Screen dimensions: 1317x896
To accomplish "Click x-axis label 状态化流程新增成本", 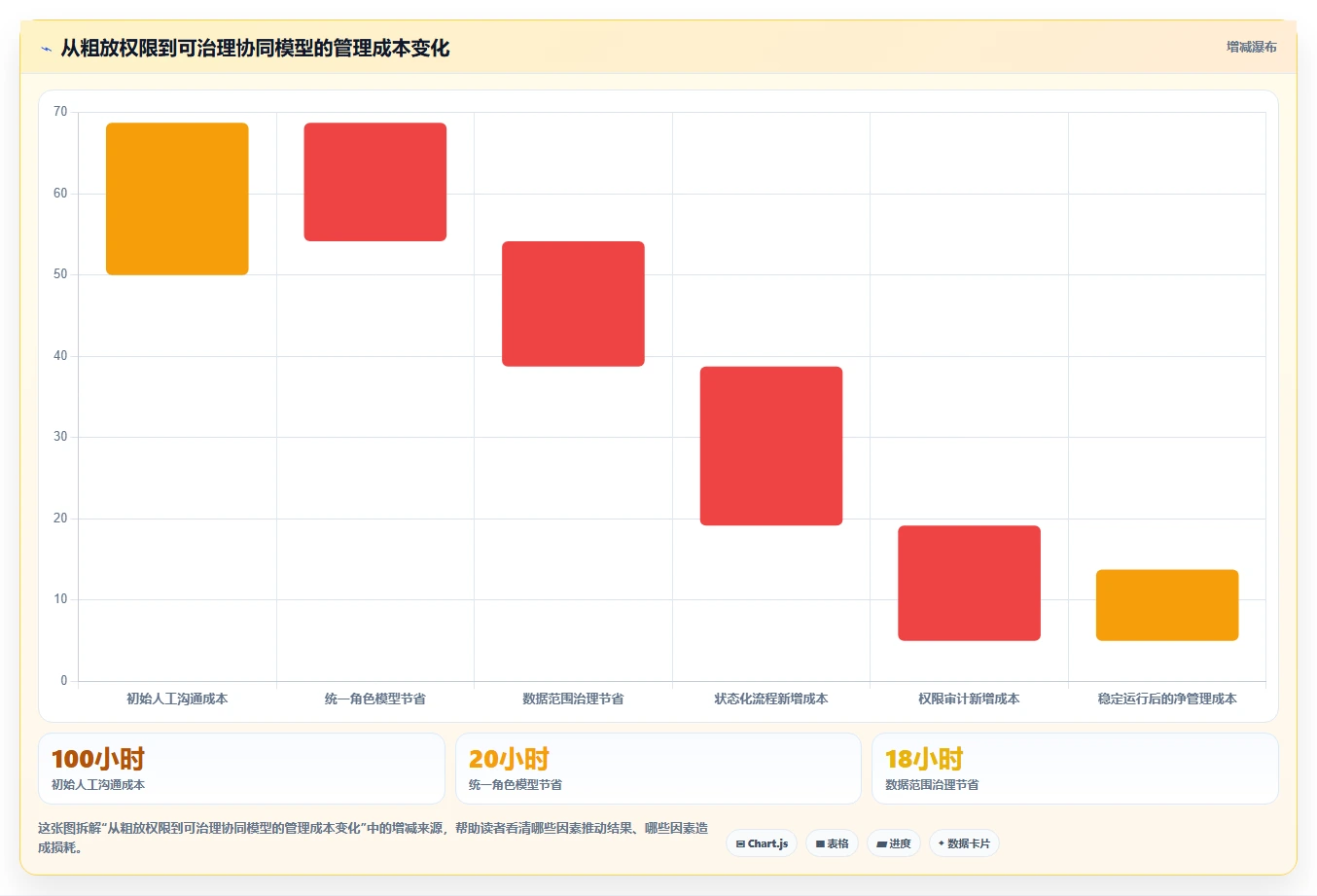I will click(771, 699).
